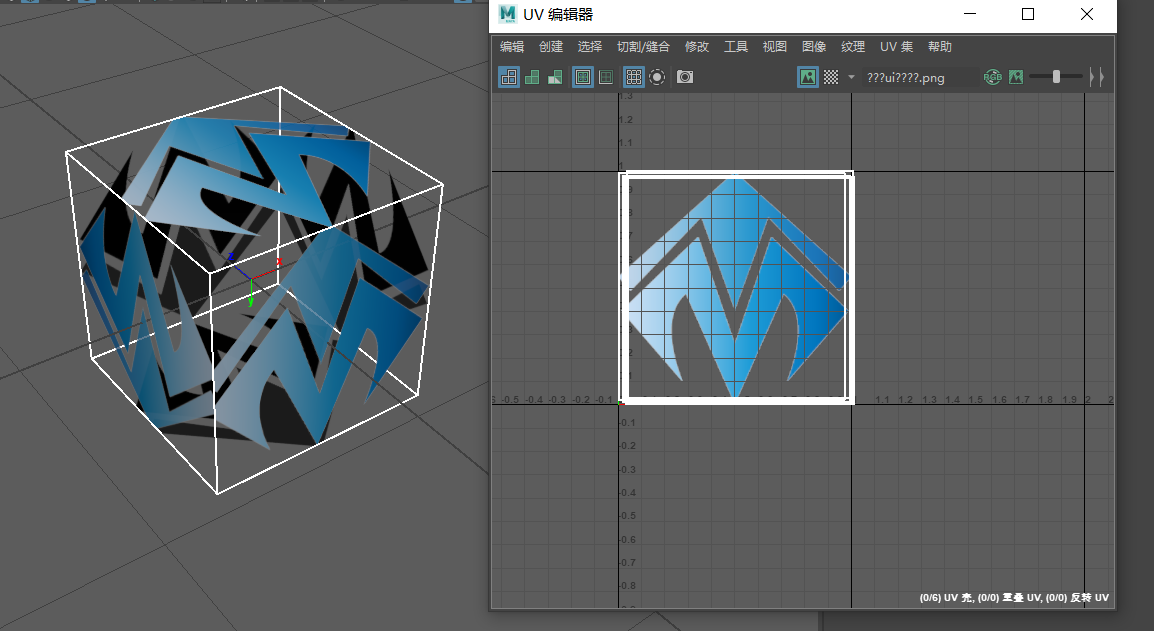Click the transform axis gizmo at the cube center
Image resolution: width=1154 pixels, height=631 pixels.
[x=252, y=279]
